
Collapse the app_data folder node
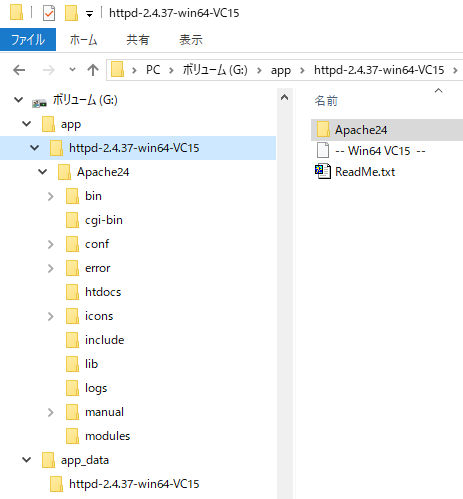coord(27,460)
